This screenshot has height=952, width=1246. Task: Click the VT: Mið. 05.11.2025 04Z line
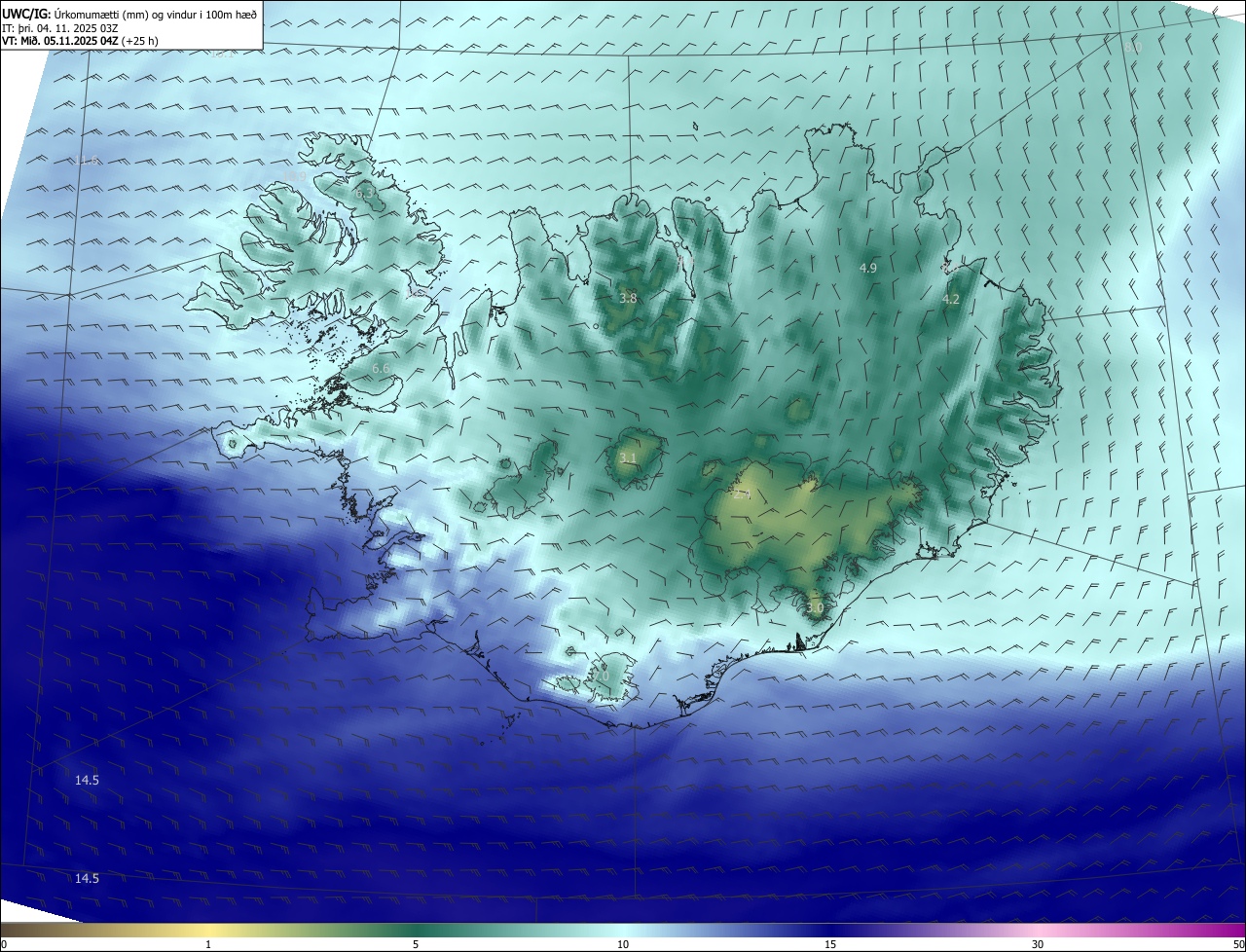80,41
